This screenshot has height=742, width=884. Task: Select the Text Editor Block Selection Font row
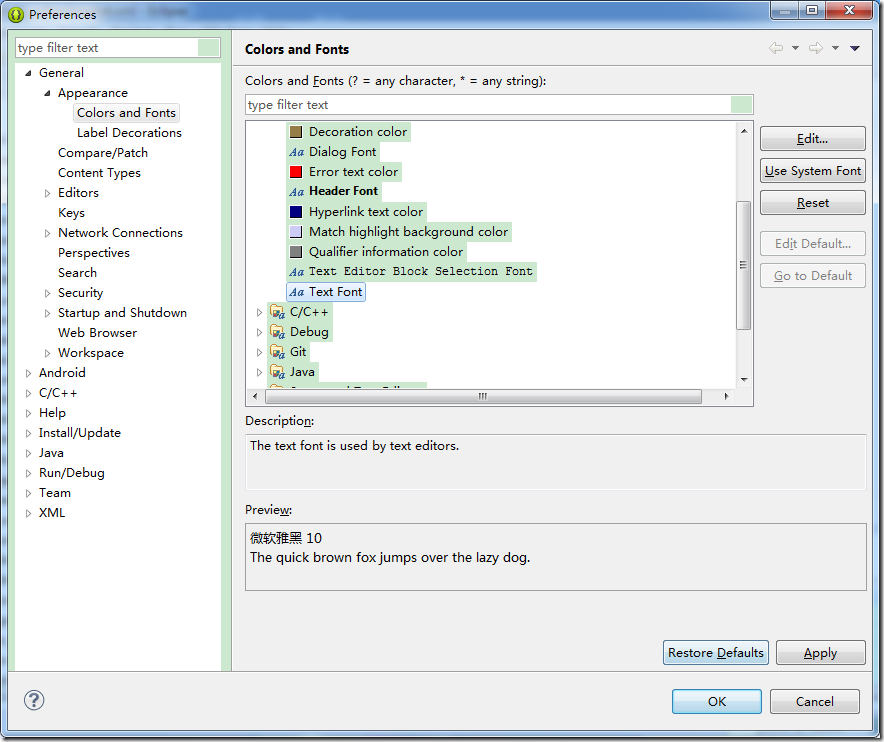[412, 272]
